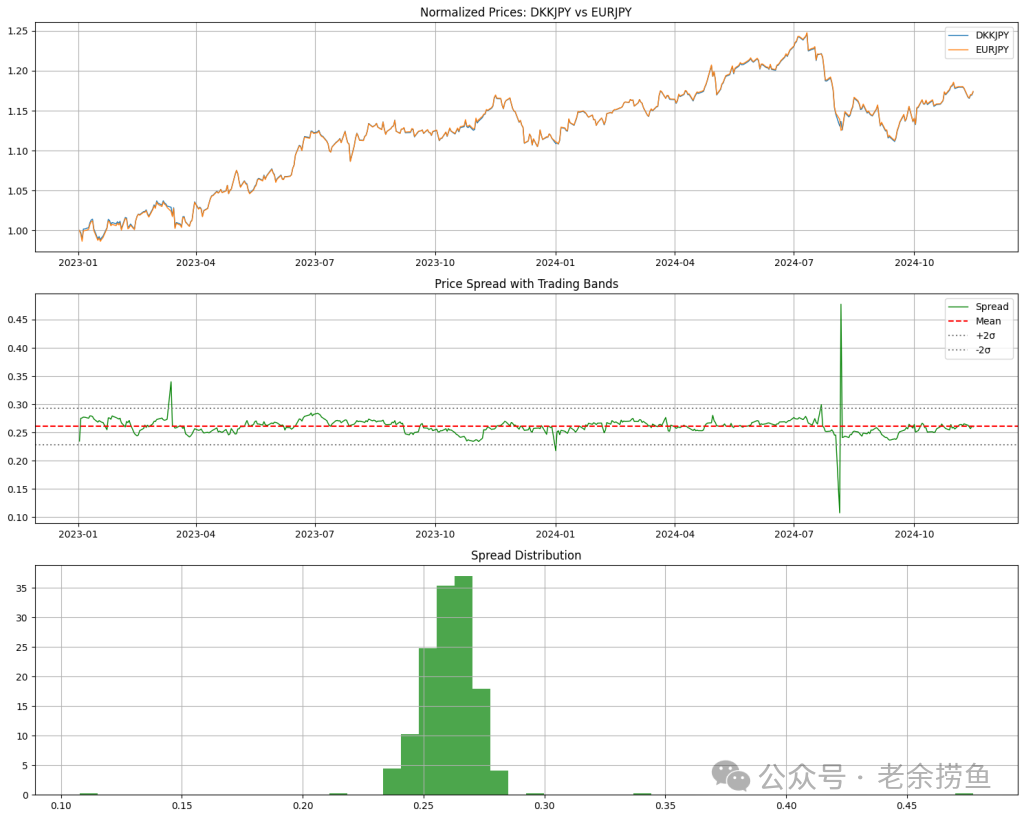Viewport: 1024px width, 818px height.
Task: Click the +2σ dotted line sample in legend
Action: [x=958, y=335]
